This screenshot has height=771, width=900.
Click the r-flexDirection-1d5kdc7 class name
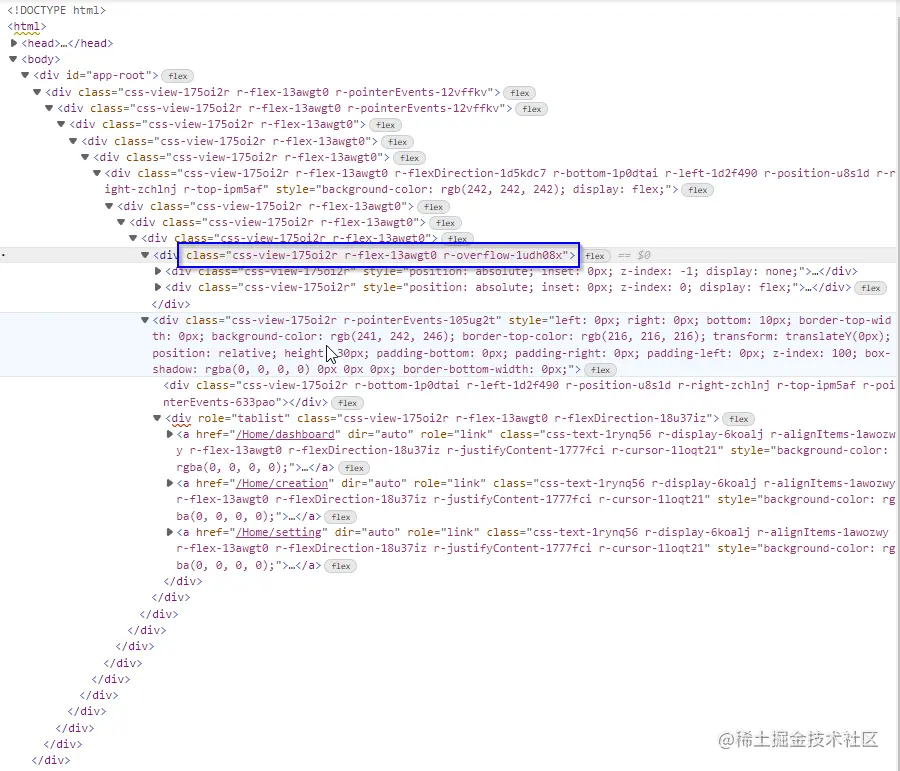coord(471,173)
